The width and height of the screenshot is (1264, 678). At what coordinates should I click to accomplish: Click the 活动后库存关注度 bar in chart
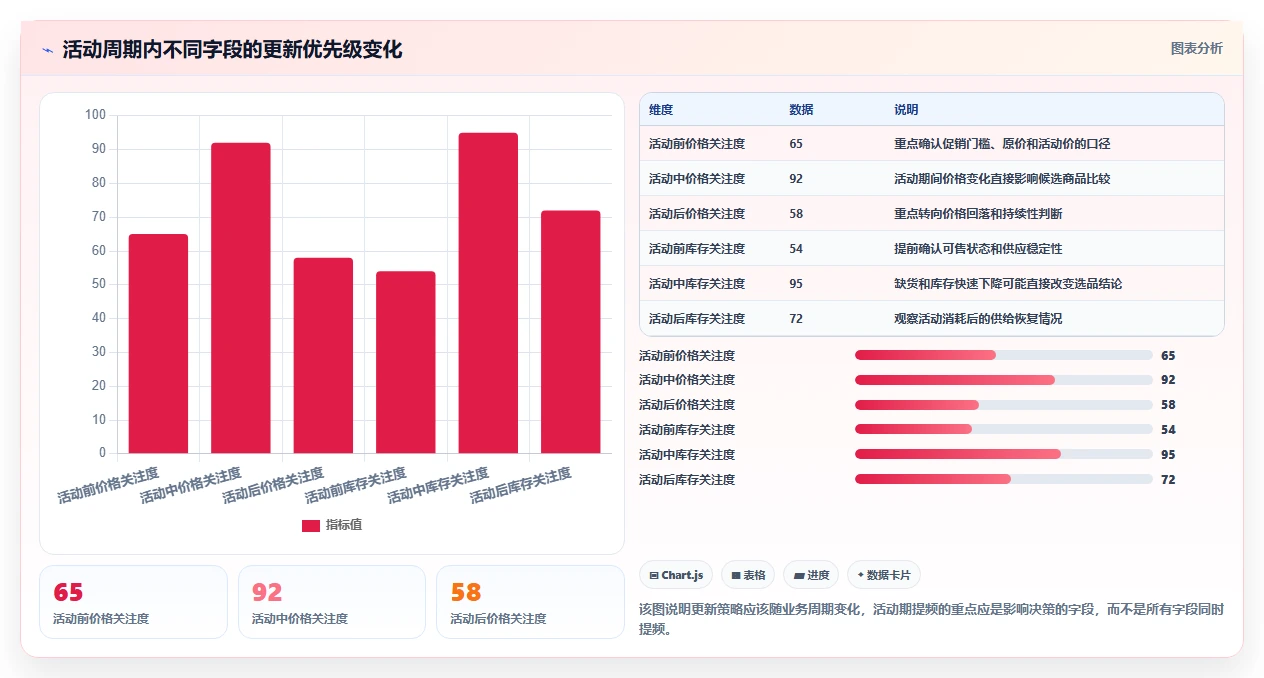571,332
